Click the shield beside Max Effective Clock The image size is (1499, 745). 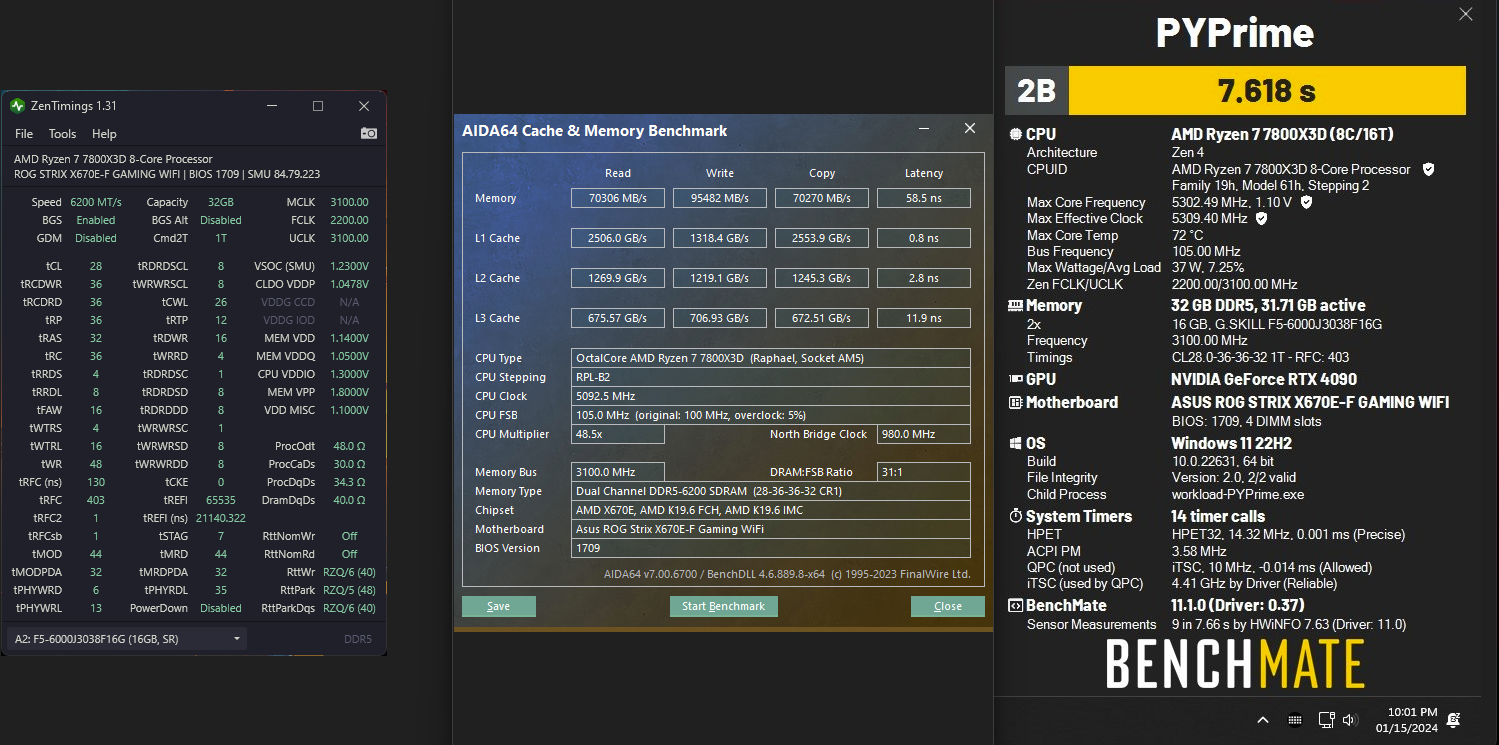click(x=1261, y=218)
